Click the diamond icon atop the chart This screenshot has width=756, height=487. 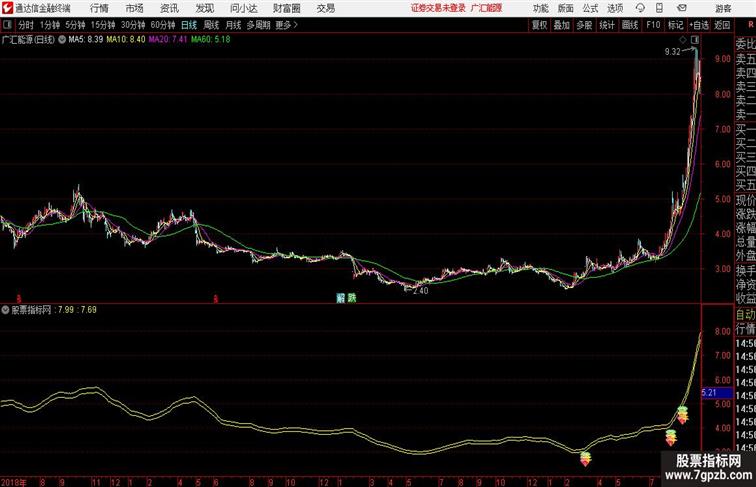pyautogui.click(x=683, y=40)
